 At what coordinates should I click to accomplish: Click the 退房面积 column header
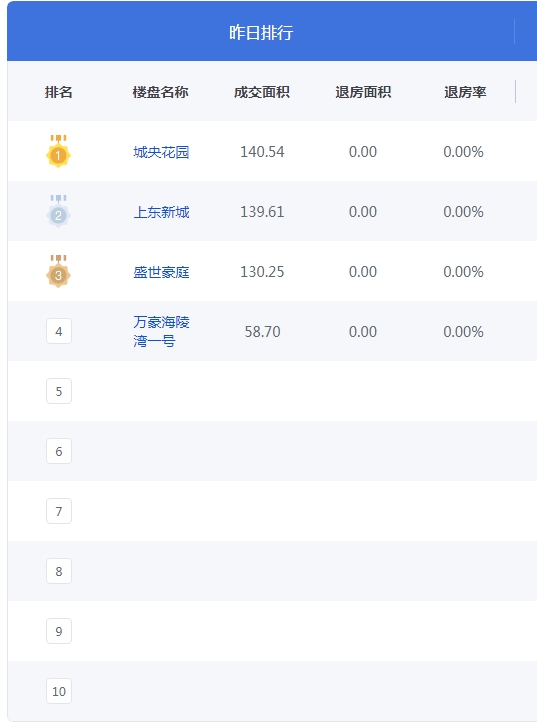click(x=363, y=92)
